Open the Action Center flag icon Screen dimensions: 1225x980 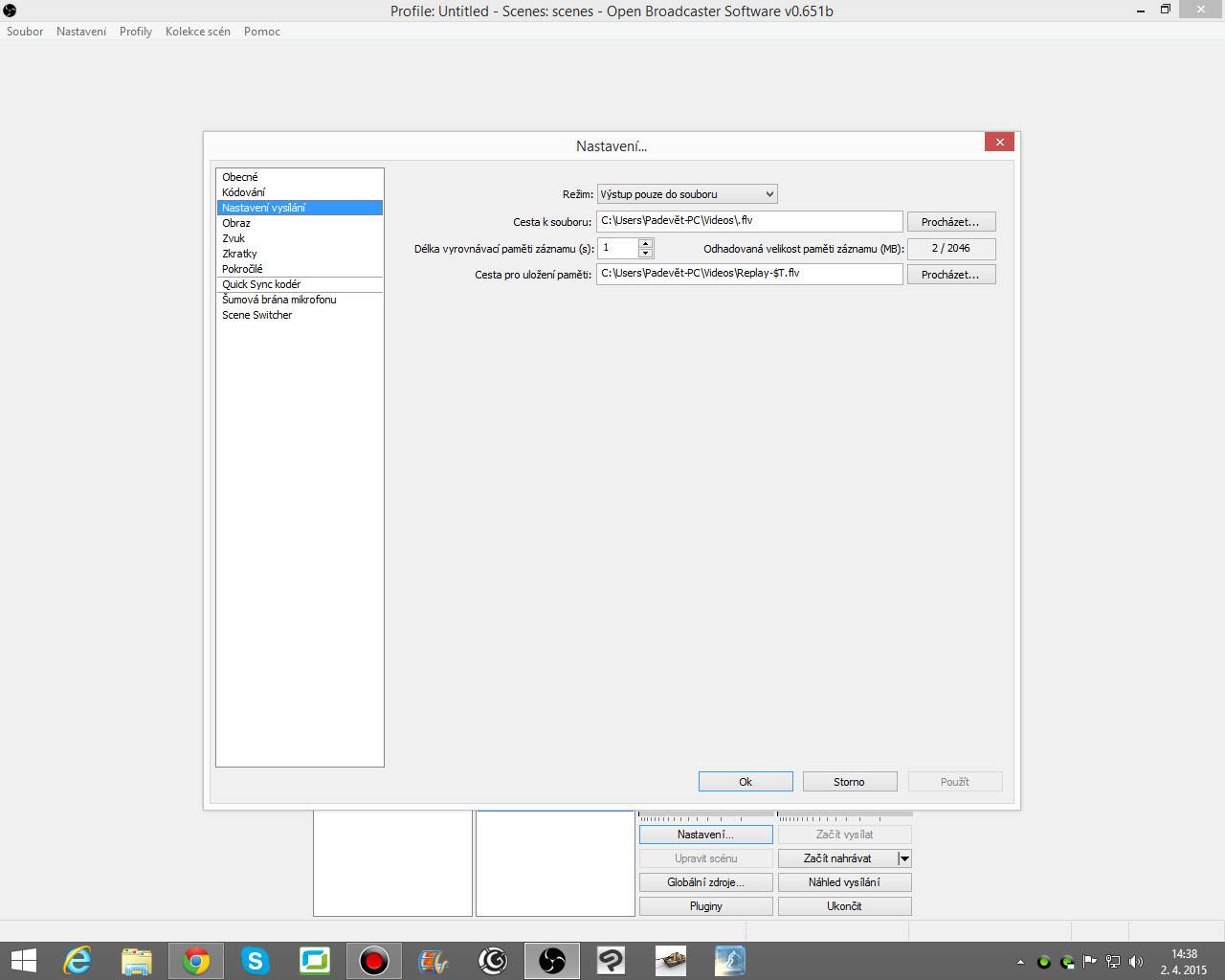tap(1089, 962)
